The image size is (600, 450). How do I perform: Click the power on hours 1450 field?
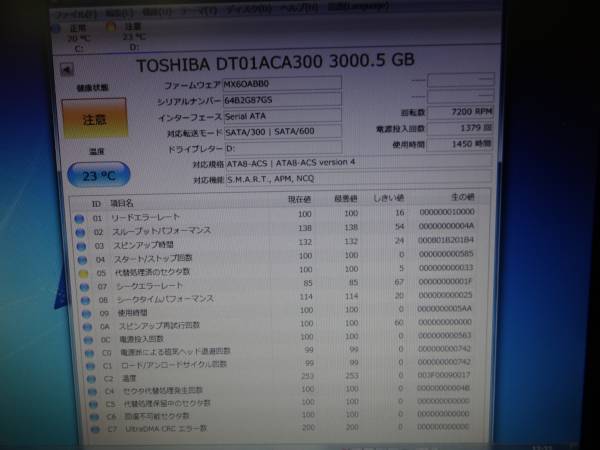[460, 144]
